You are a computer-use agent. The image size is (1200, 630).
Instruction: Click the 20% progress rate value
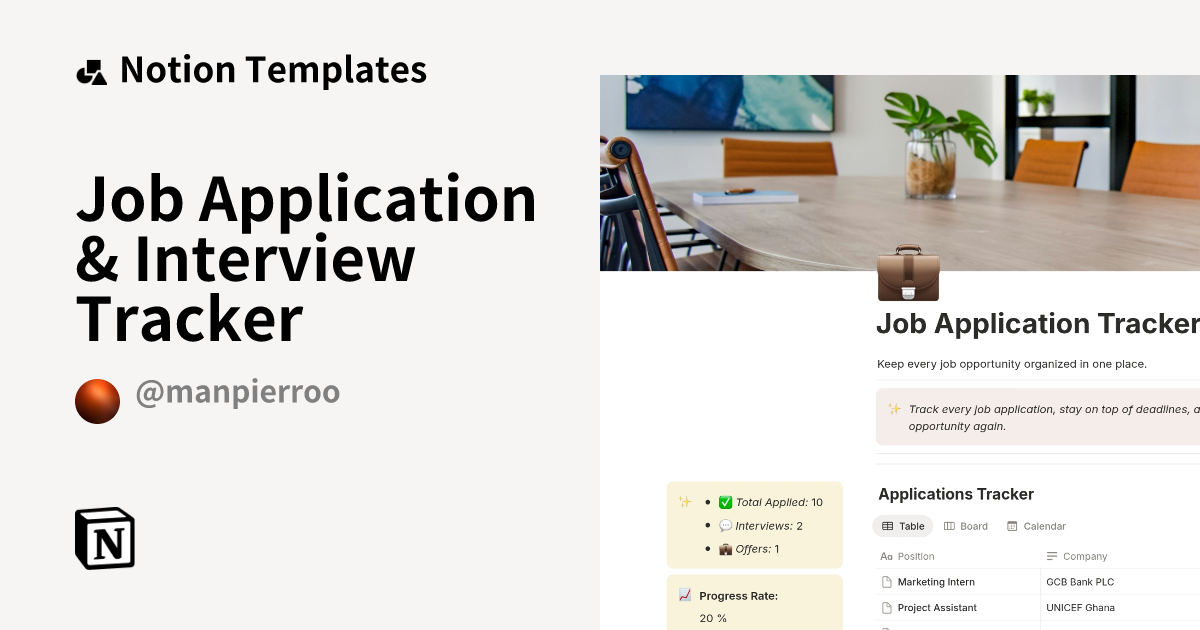(711, 618)
